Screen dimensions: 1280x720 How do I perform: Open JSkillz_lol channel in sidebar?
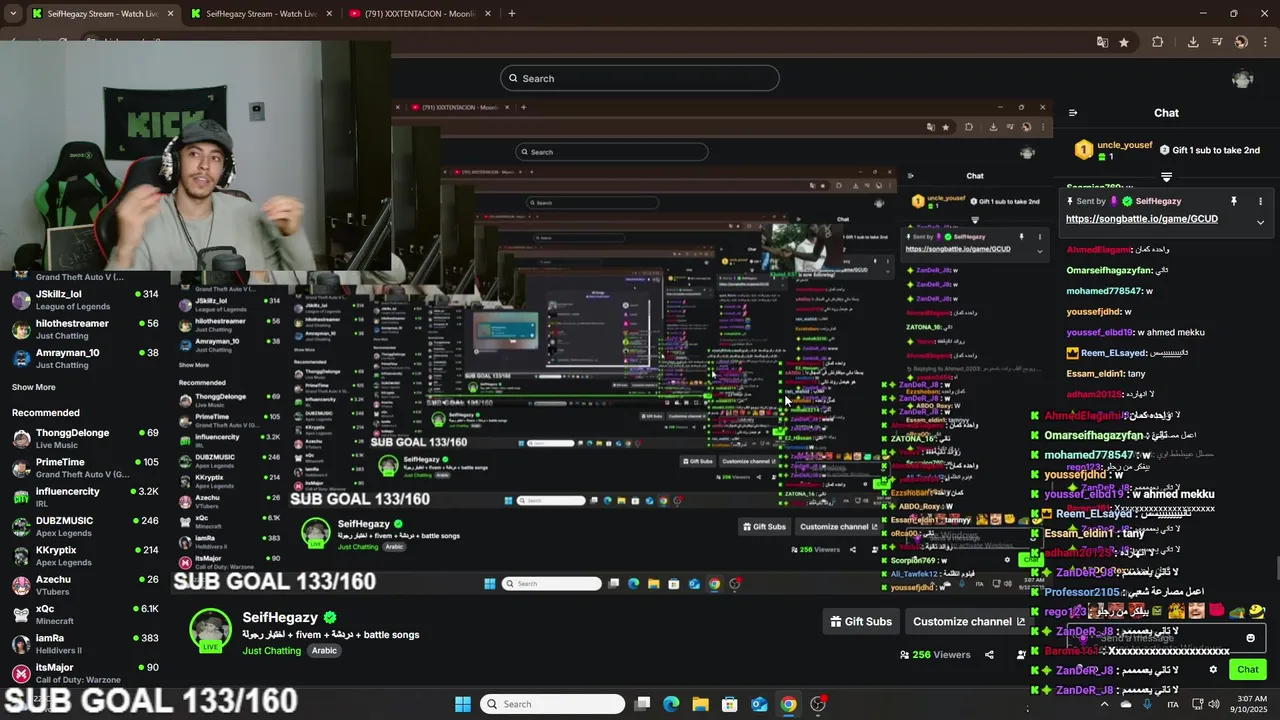pyautogui.click(x=85, y=300)
